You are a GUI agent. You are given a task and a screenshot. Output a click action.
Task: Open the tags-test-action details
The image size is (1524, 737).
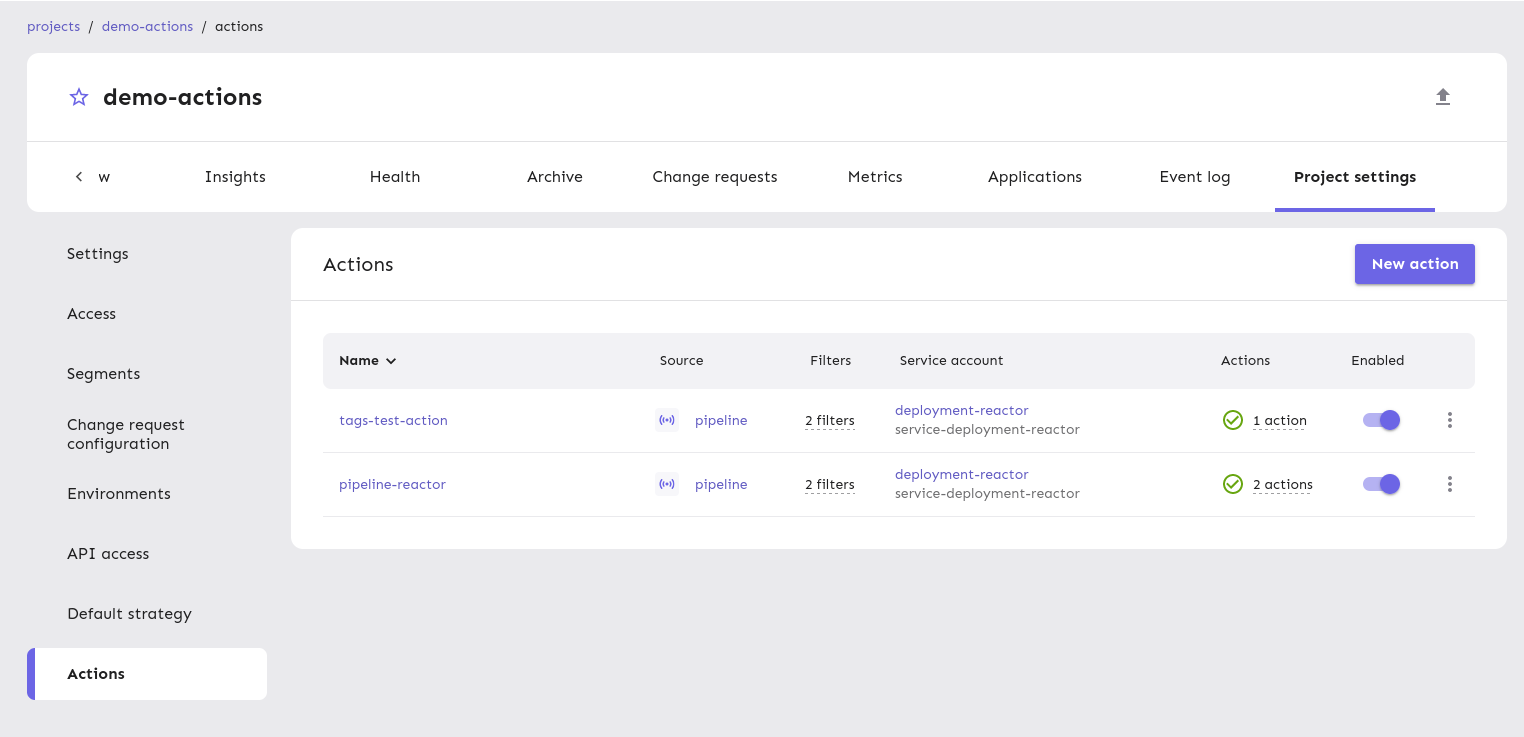[393, 420]
